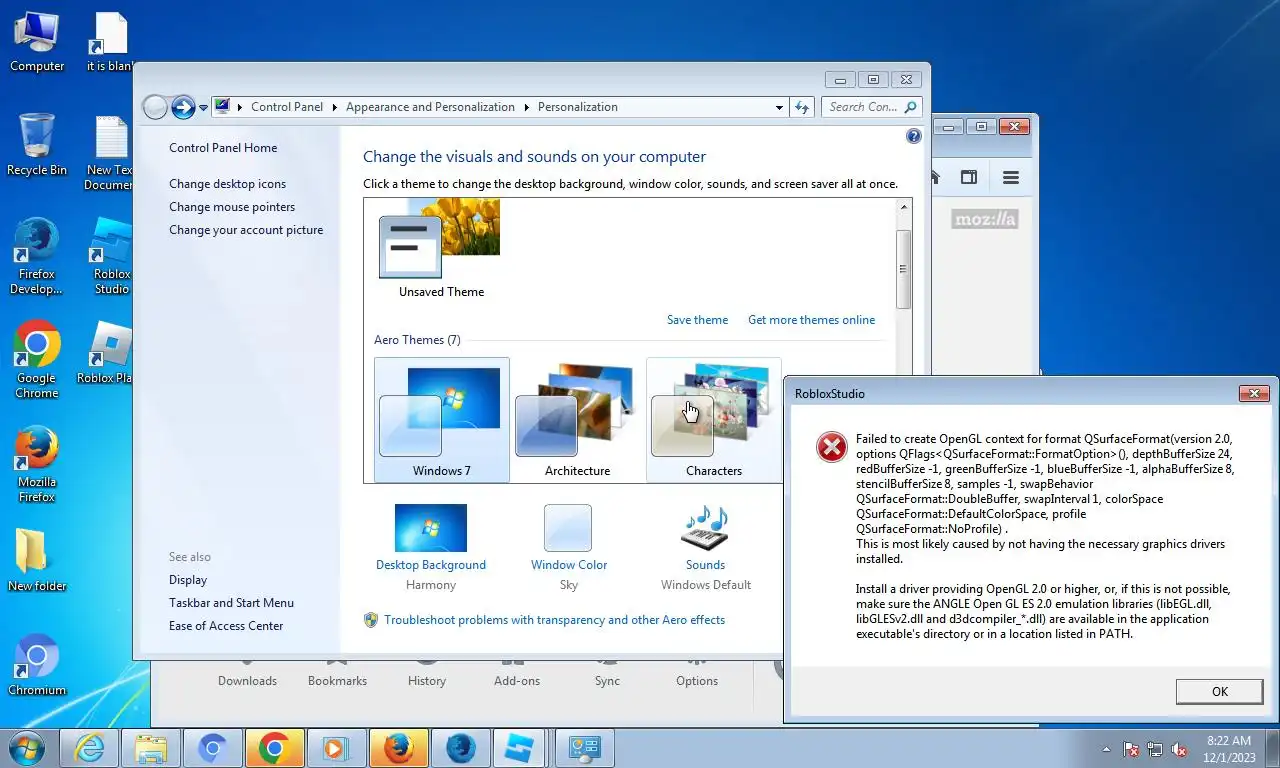Click Bookmarks in Firefox window
This screenshot has height=768, width=1280.
tap(337, 681)
